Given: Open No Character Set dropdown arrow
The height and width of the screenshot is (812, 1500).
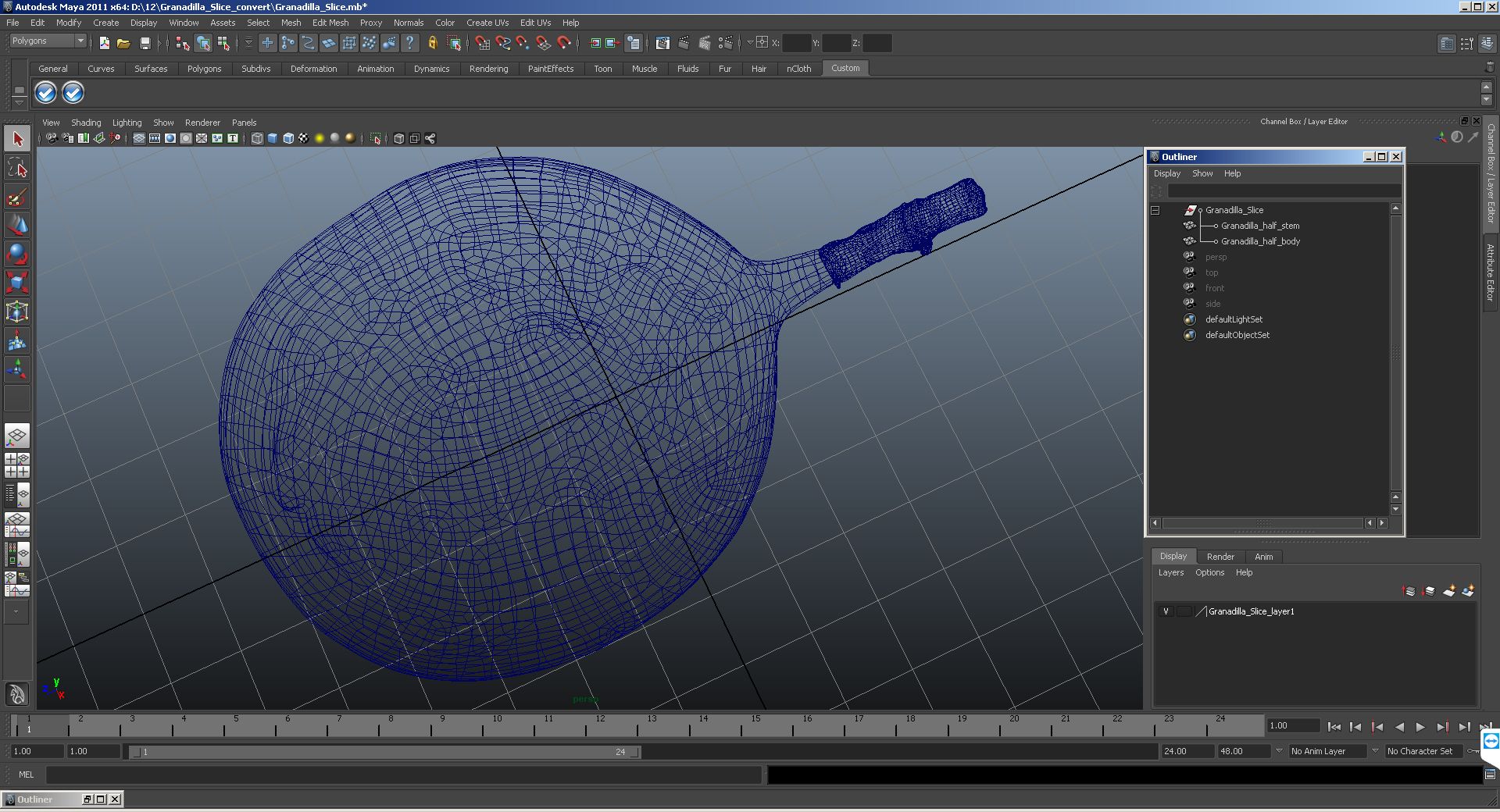Looking at the screenshot, I should (x=1375, y=751).
